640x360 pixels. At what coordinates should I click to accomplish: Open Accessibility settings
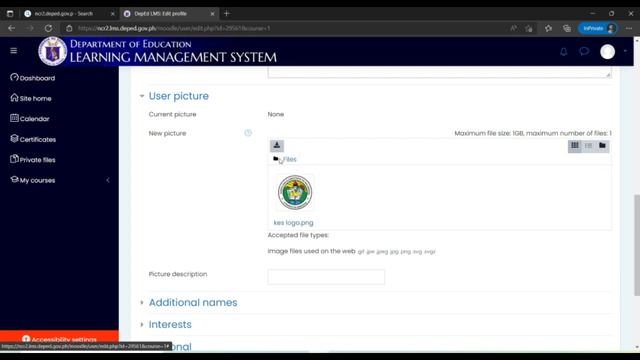point(59,339)
